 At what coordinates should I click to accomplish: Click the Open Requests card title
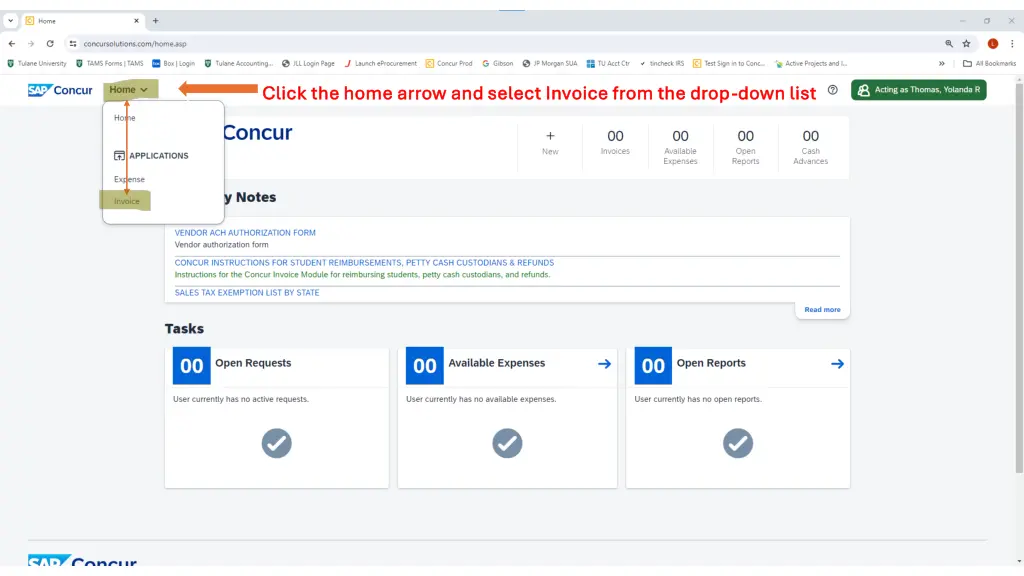253,363
